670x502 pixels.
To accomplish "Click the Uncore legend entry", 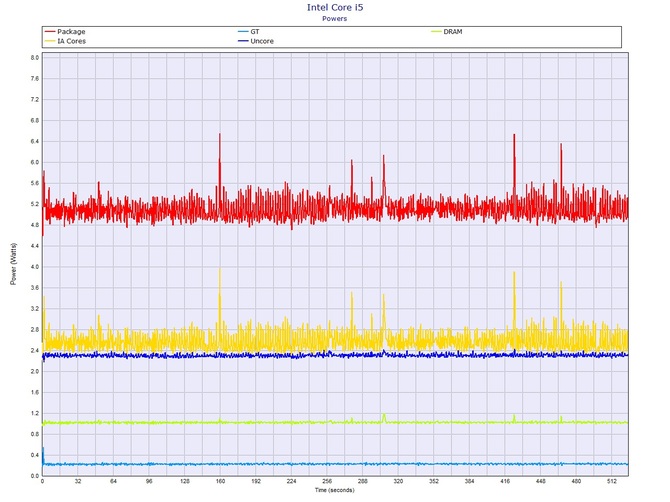I will coord(256,41).
